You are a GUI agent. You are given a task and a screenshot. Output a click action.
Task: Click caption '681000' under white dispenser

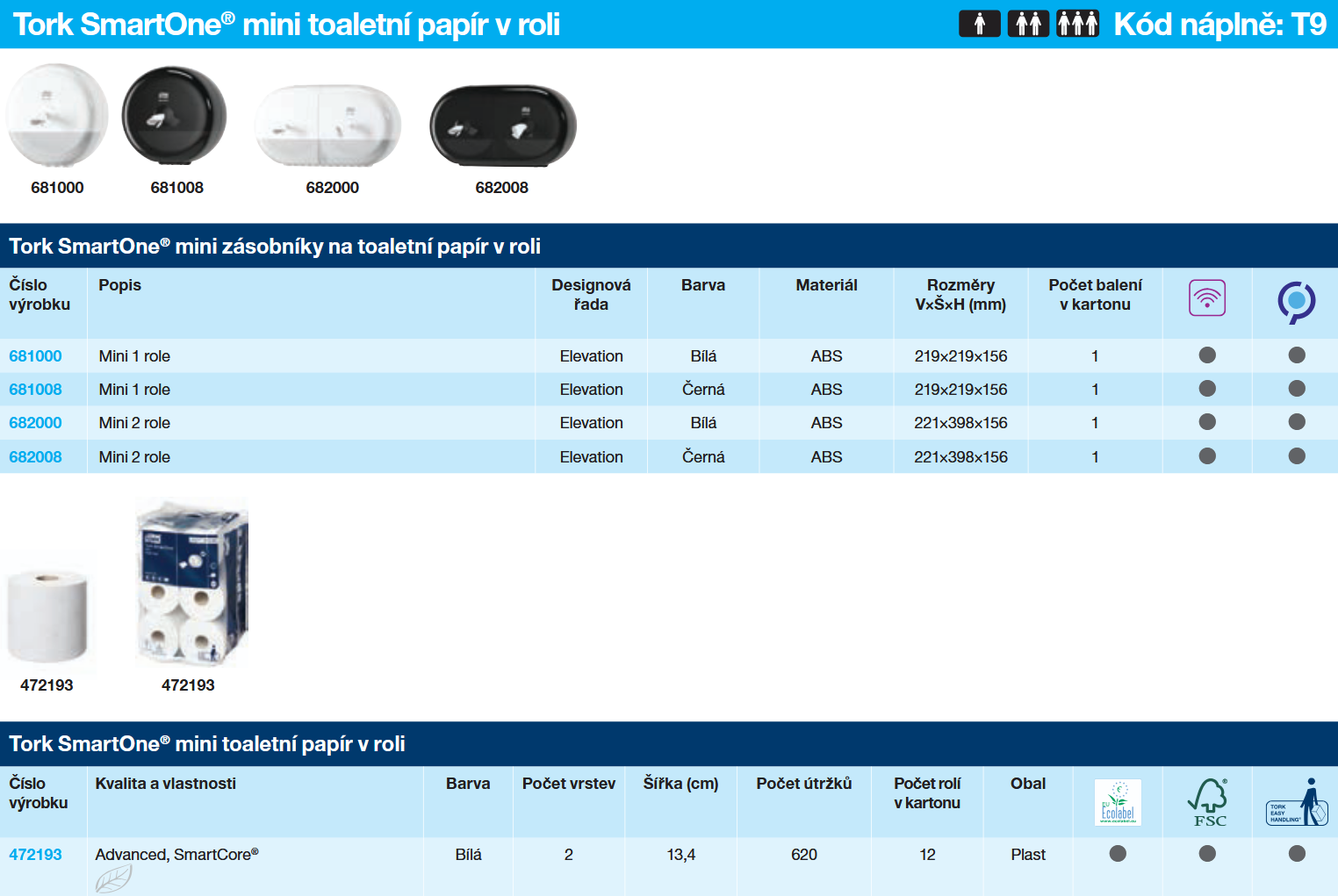[x=57, y=187]
